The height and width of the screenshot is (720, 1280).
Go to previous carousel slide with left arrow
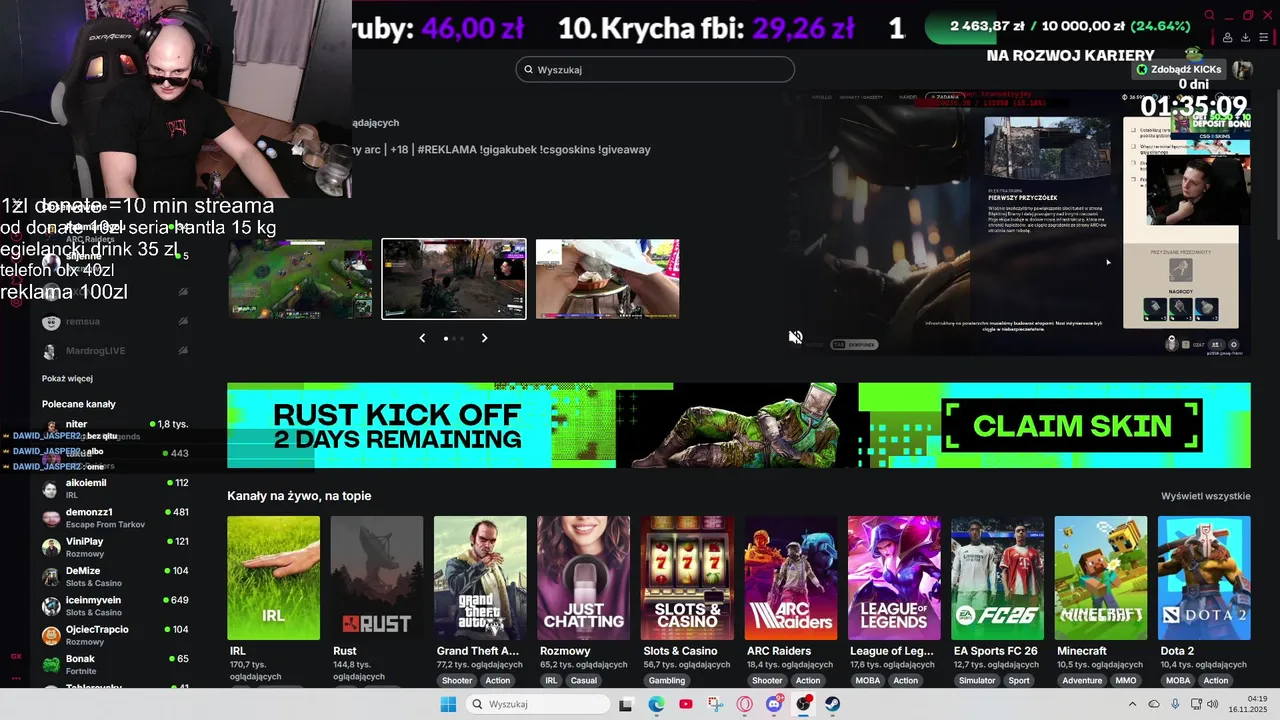pyautogui.click(x=422, y=338)
